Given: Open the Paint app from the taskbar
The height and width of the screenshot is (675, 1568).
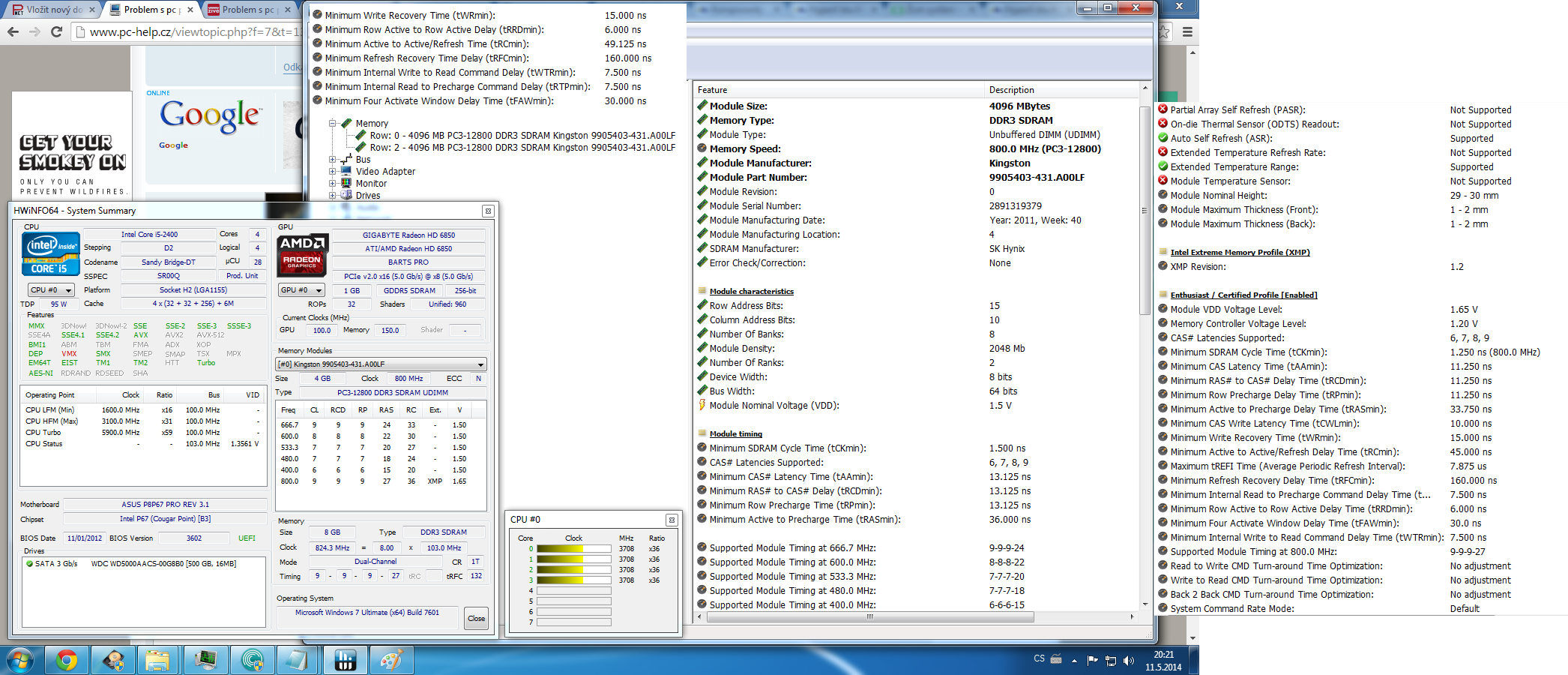Looking at the screenshot, I should tap(391, 660).
